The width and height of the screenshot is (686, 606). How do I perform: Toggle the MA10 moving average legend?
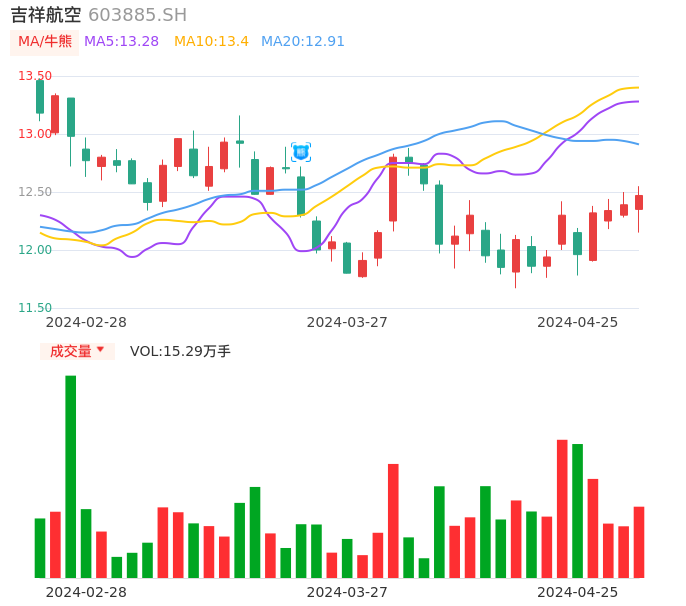211,42
